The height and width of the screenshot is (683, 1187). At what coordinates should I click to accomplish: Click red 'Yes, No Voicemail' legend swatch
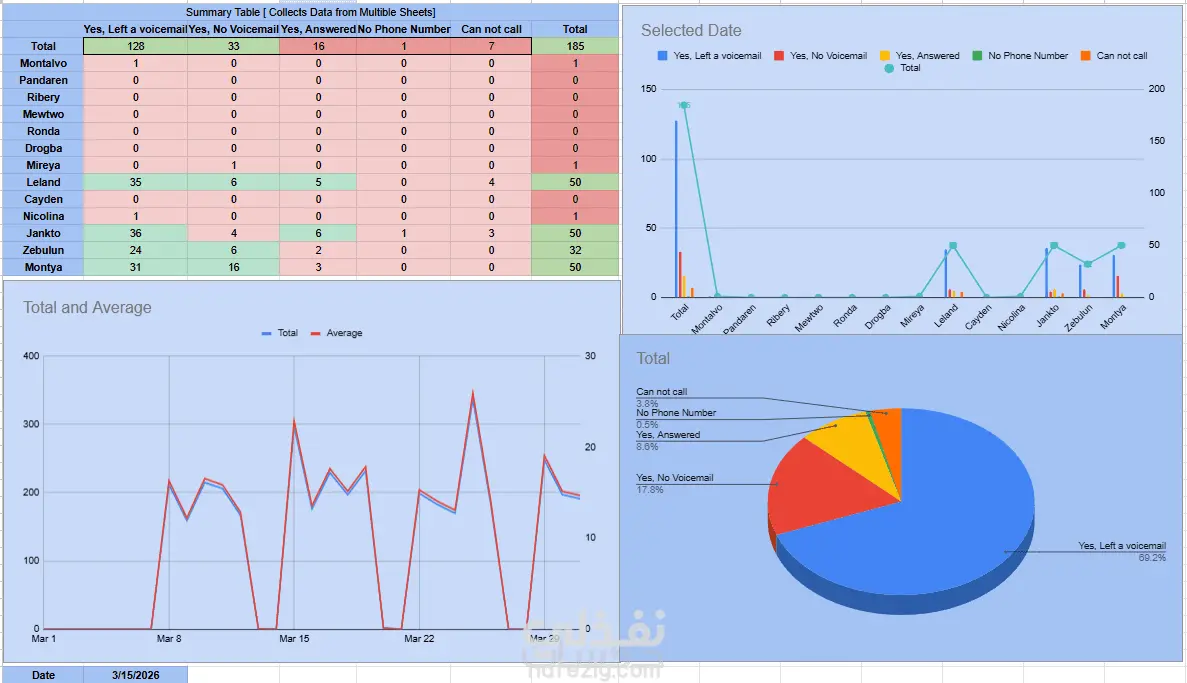[779, 56]
